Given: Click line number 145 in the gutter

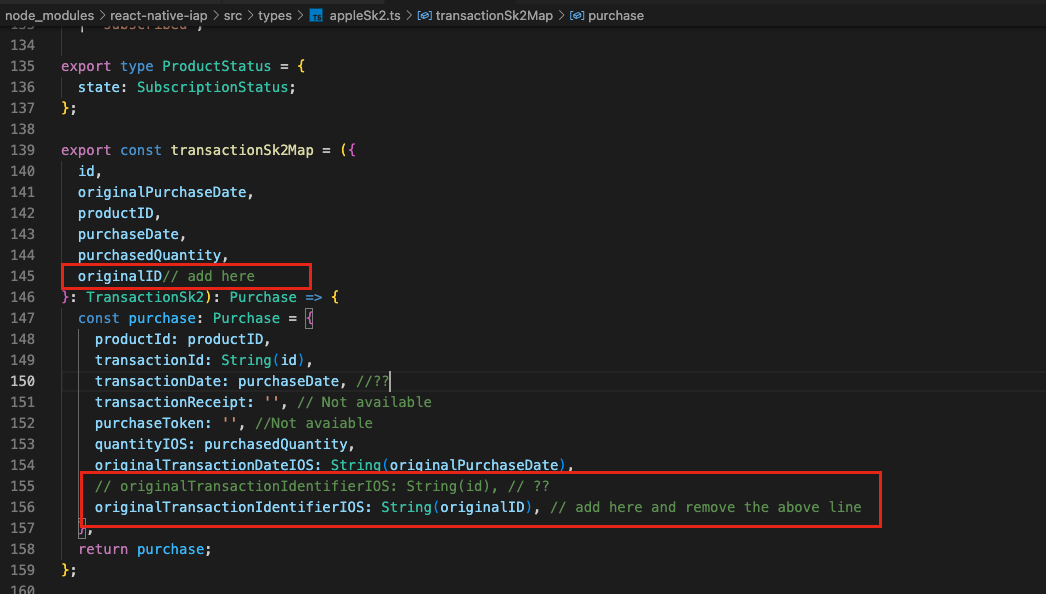Looking at the screenshot, I should point(24,275).
